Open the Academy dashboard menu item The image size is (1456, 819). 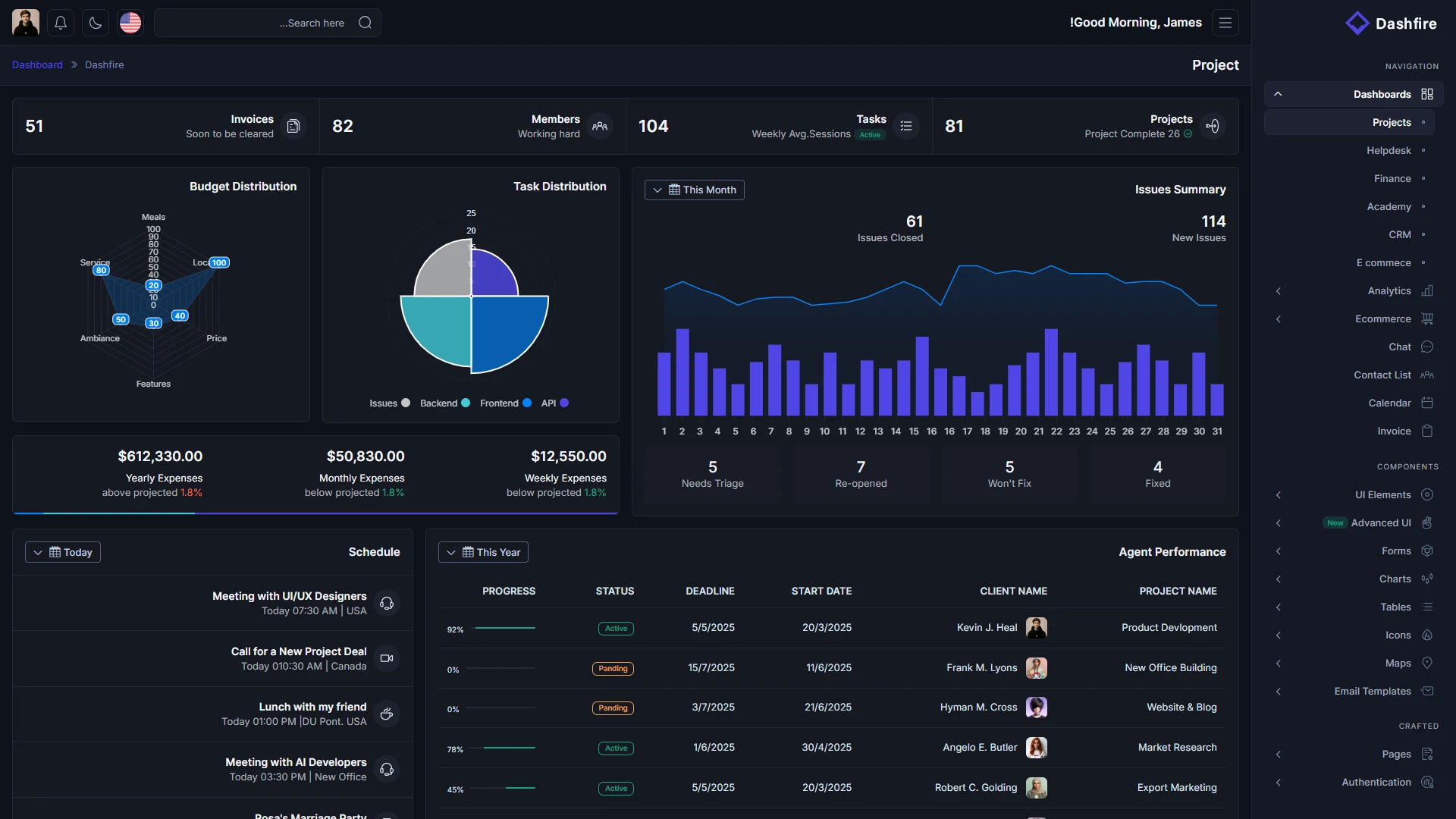pyautogui.click(x=1350, y=206)
